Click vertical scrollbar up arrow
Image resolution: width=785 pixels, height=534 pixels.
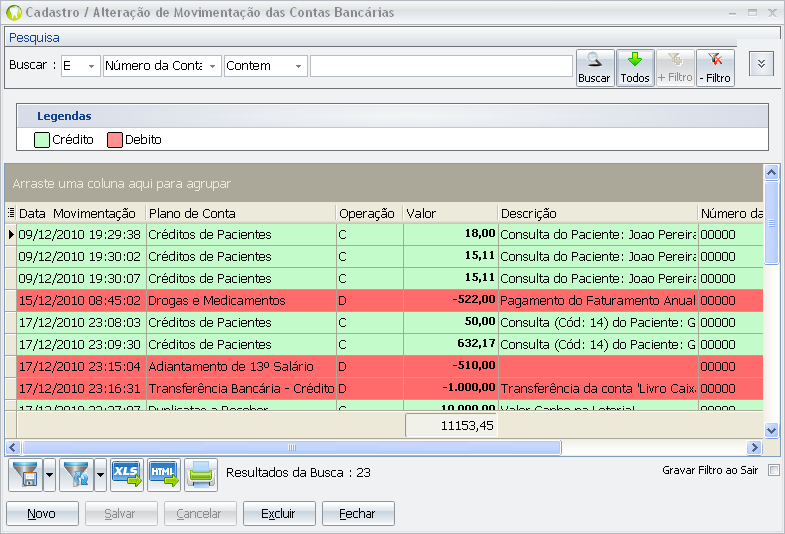(x=771, y=173)
